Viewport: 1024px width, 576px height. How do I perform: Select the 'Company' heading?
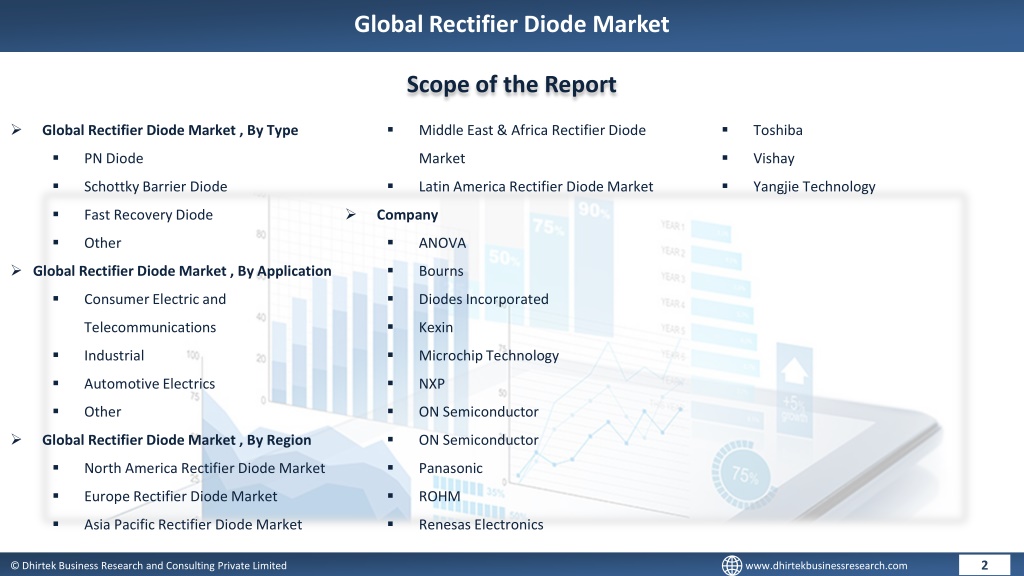pyautogui.click(x=407, y=214)
